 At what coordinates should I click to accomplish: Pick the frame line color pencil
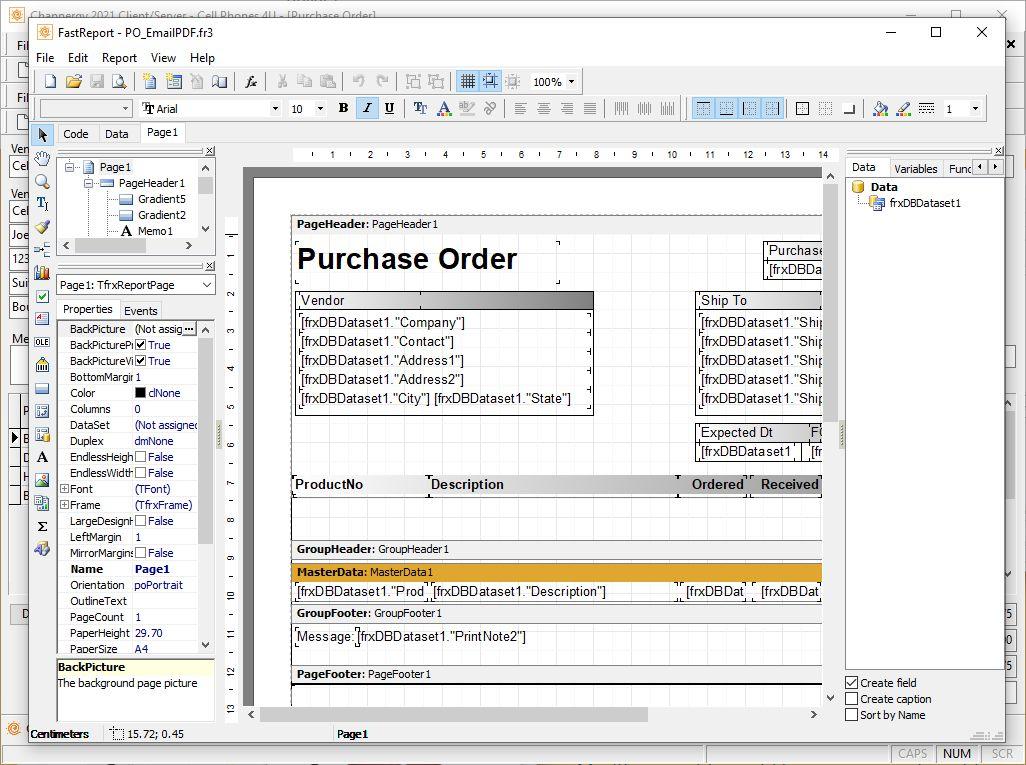pos(903,108)
